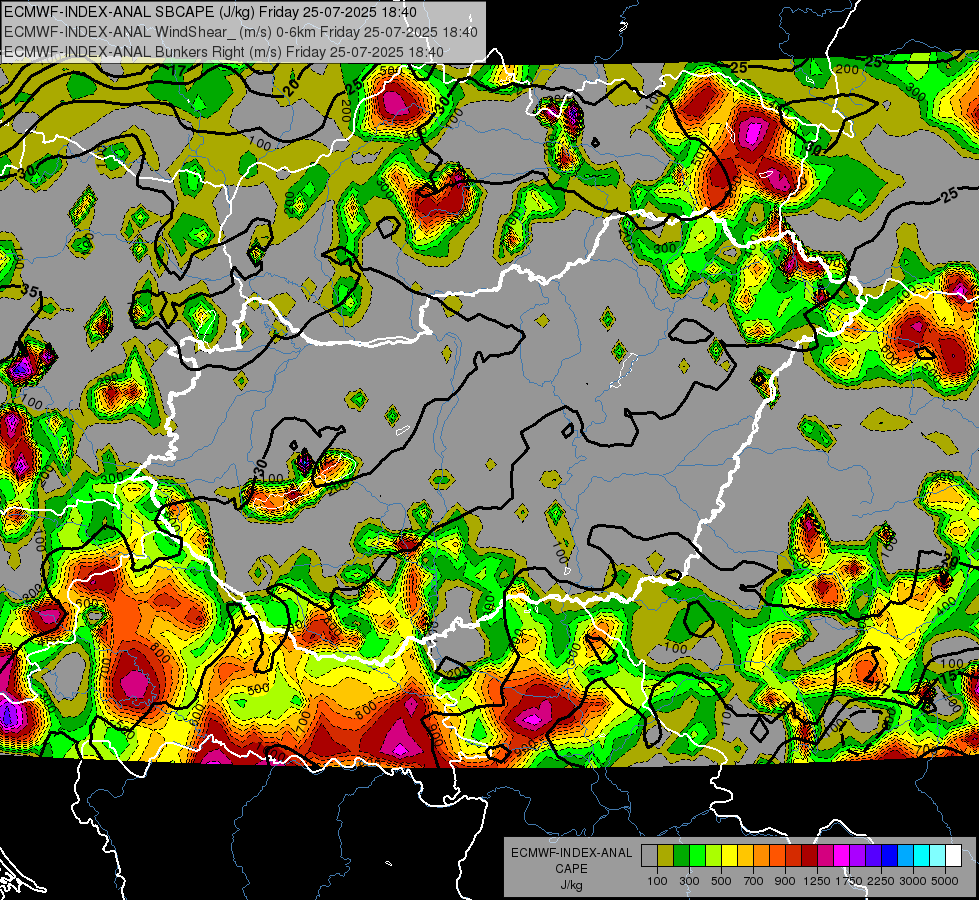Click the 5000 legend scale label

pyautogui.click(x=945, y=881)
